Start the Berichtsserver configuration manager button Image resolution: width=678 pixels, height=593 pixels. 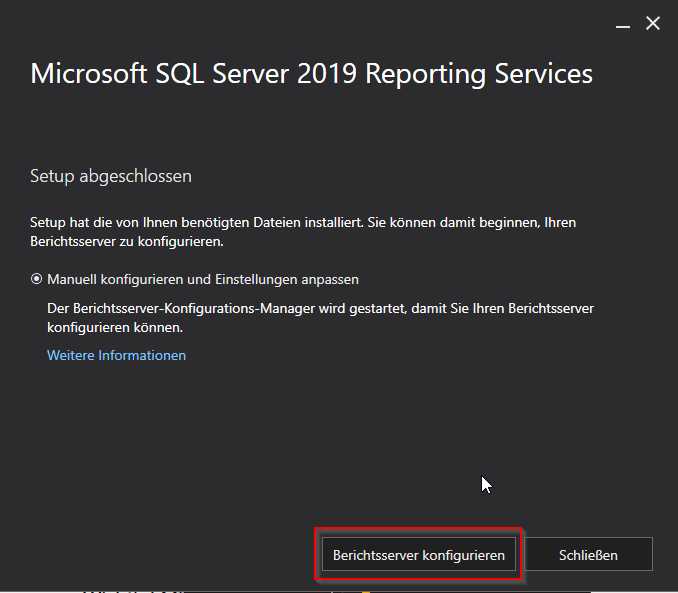[x=418, y=554]
